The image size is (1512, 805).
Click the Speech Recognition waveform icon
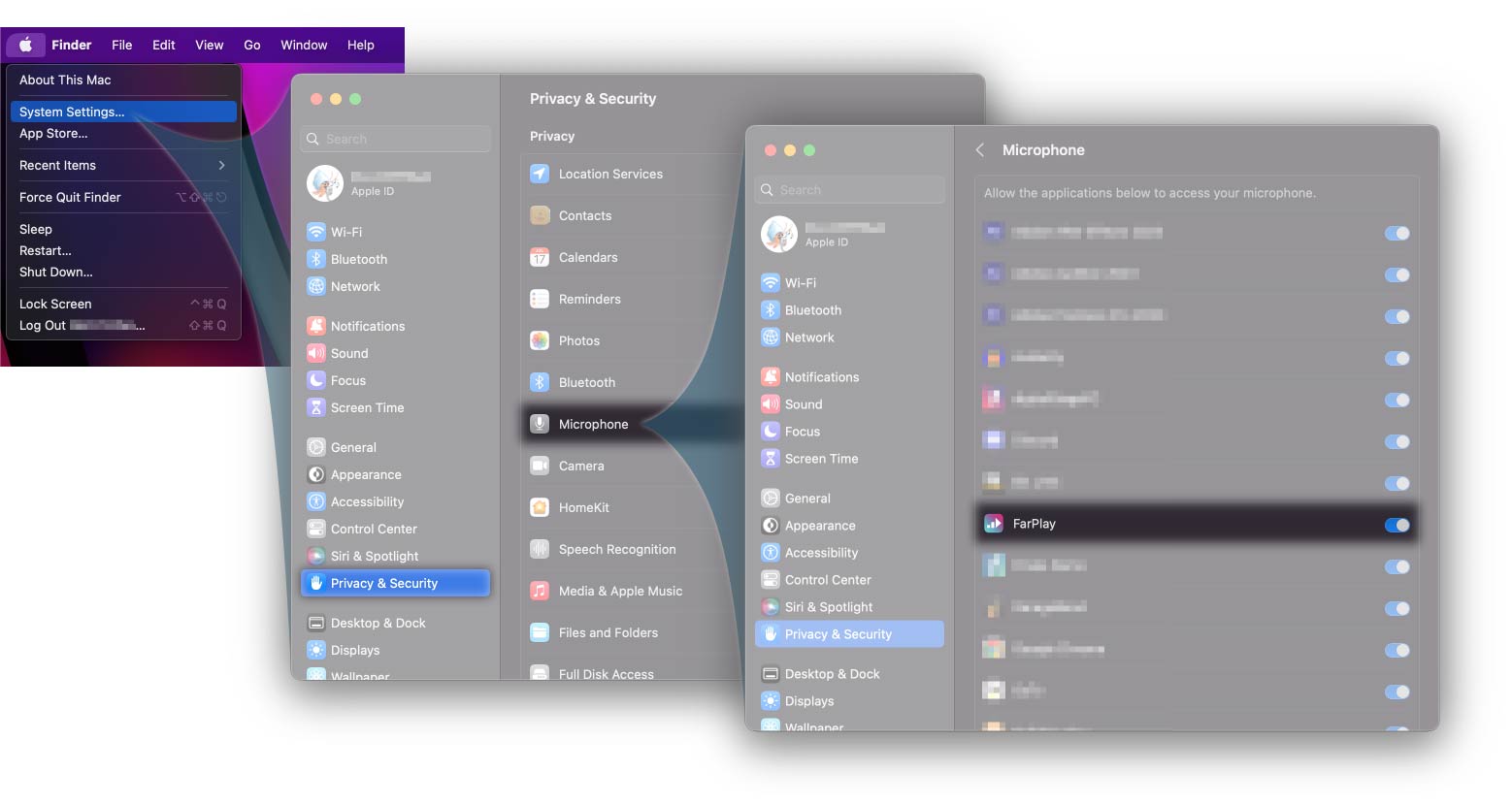(540, 550)
